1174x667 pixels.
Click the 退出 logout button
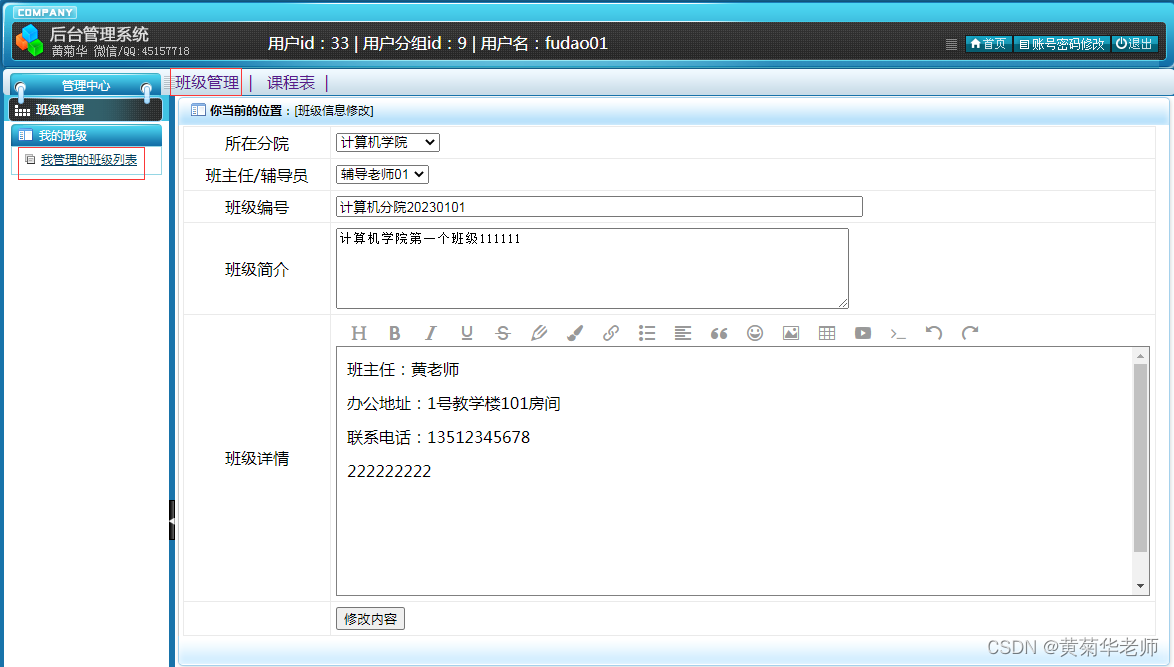pyautogui.click(x=1134, y=44)
